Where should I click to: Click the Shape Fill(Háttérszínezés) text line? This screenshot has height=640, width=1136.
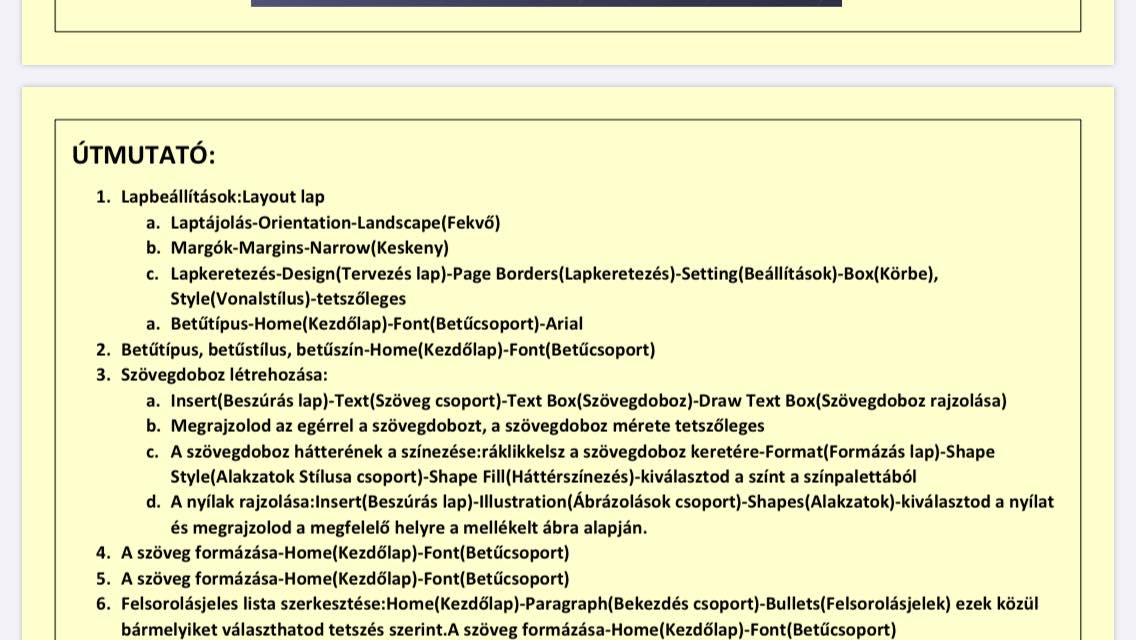coord(543,477)
